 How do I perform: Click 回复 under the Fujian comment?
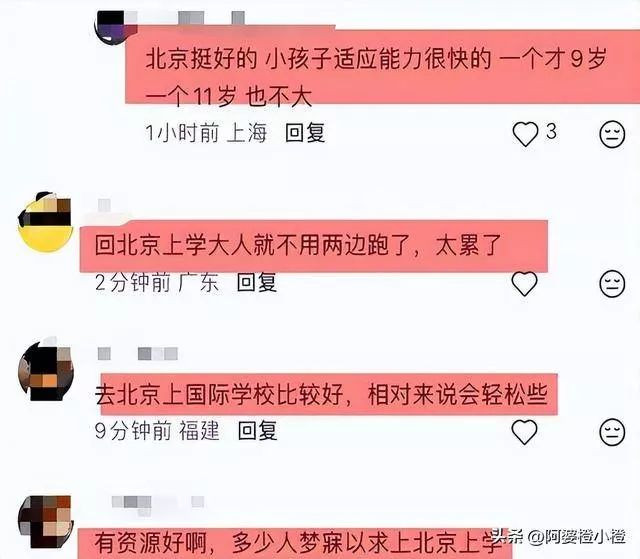click(x=258, y=431)
